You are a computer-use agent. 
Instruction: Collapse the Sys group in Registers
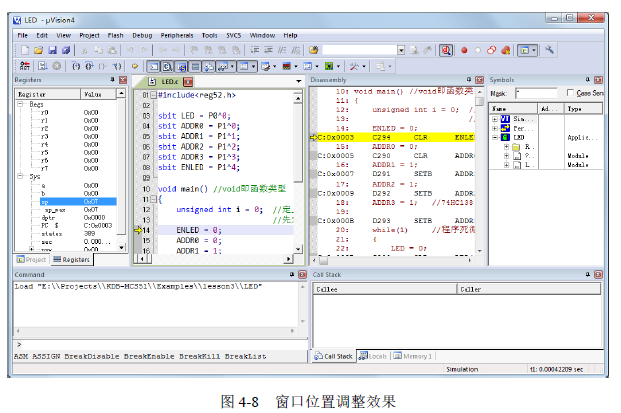[22, 177]
